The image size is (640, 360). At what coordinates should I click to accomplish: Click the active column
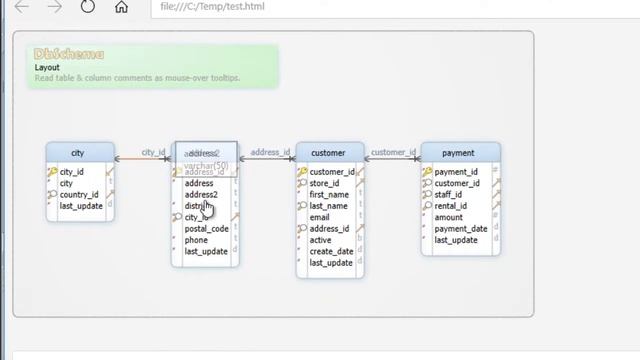[320, 240]
